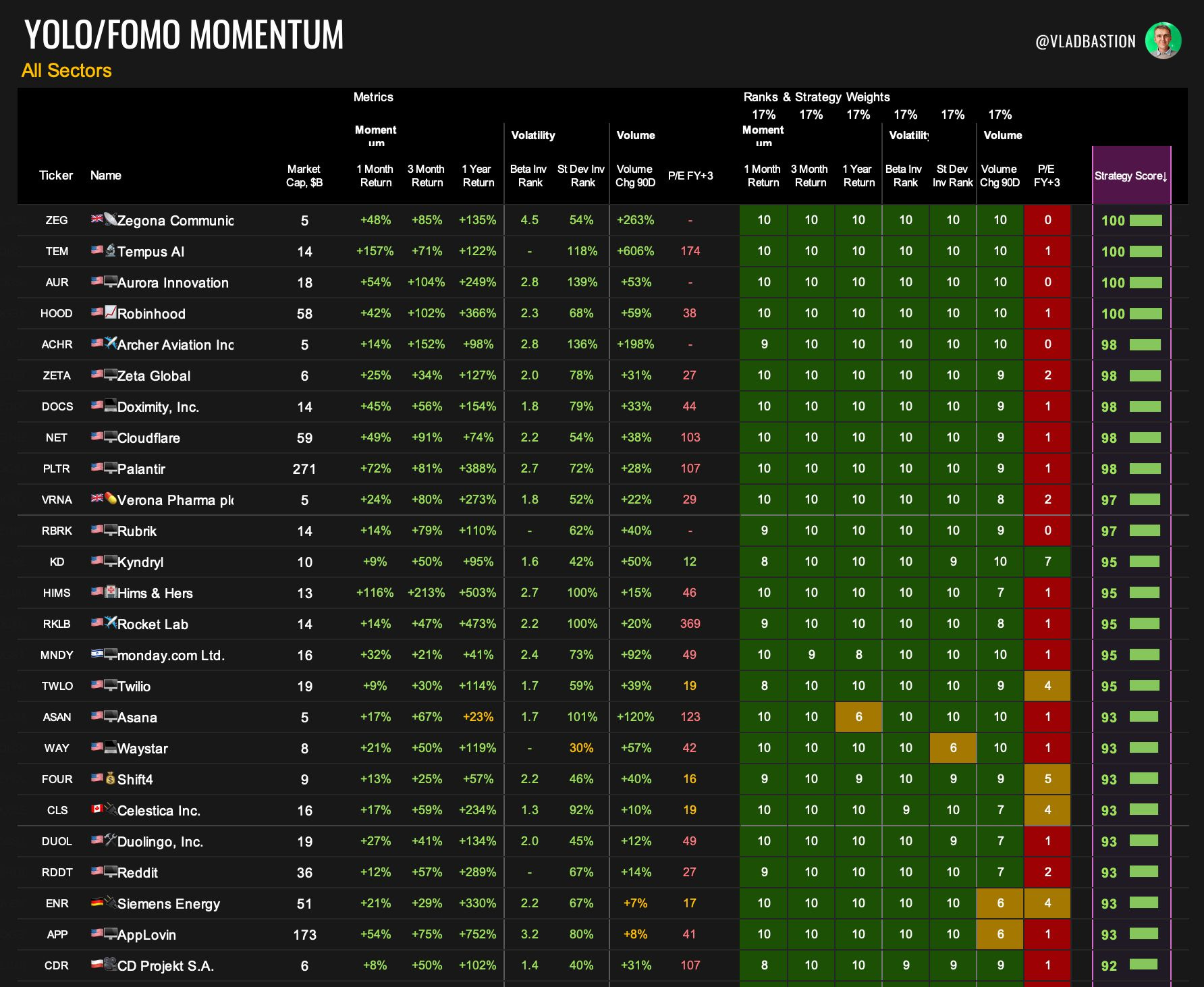Click the St Dev Inv Rank metrics header

(x=581, y=176)
